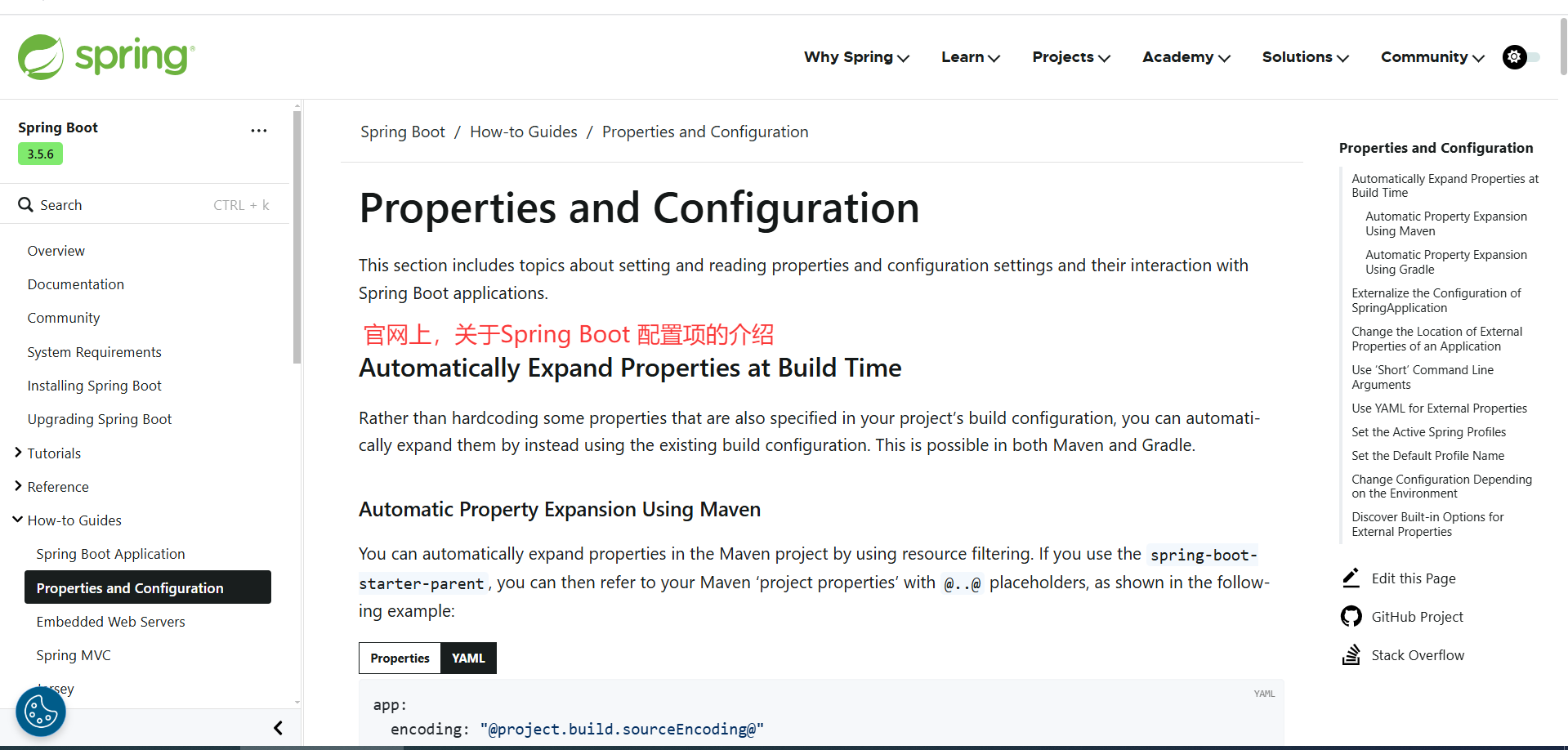The width and height of the screenshot is (1568, 750).
Task: Jump to Automatic Property Expansion Using Gradle
Action: click(1446, 262)
